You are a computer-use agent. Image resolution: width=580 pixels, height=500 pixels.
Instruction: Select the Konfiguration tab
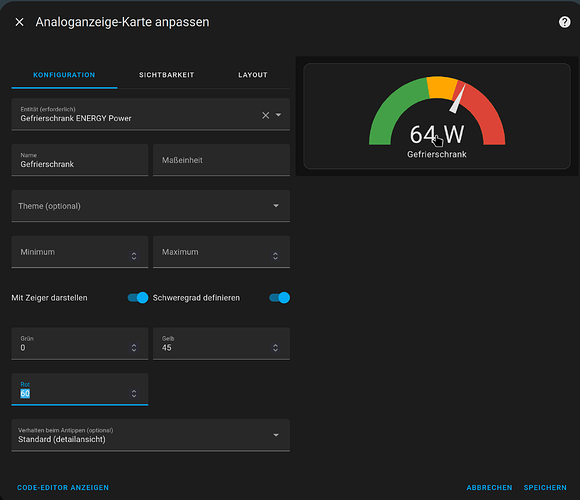point(64,75)
